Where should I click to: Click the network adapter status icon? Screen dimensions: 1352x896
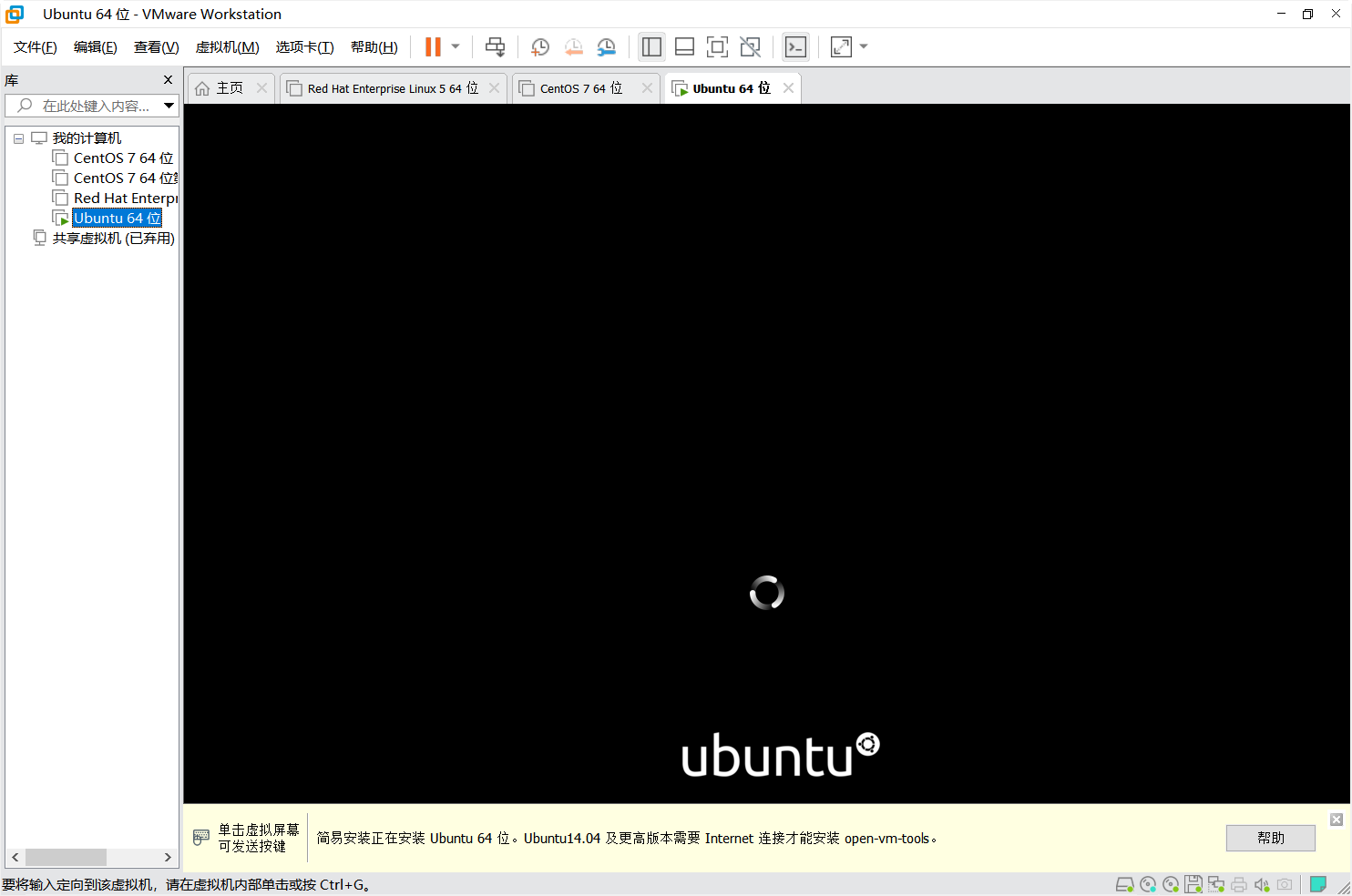tap(1216, 884)
